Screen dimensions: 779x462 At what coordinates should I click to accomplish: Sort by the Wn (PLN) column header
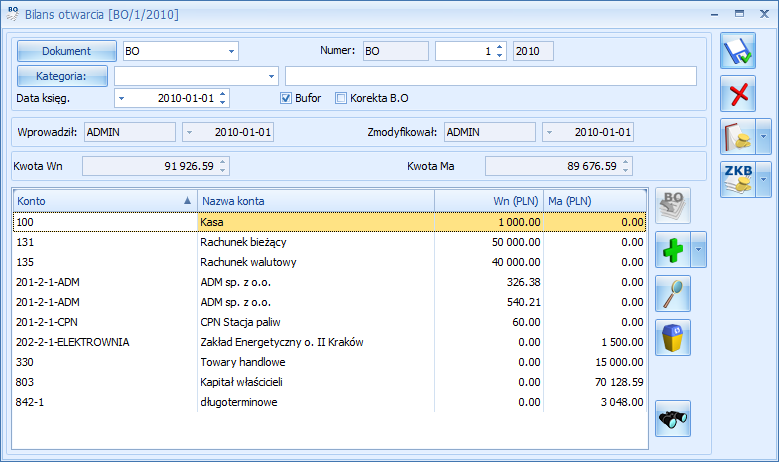click(x=489, y=201)
